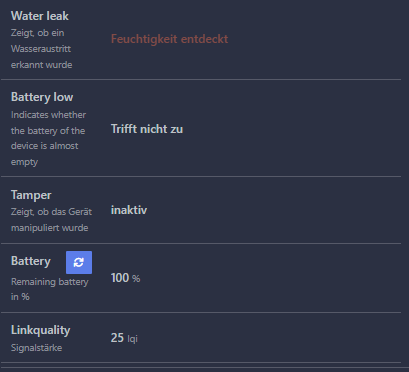Click the 'Battery low' heading
Image resolution: width=409 pixels, height=372 pixels.
point(42,97)
